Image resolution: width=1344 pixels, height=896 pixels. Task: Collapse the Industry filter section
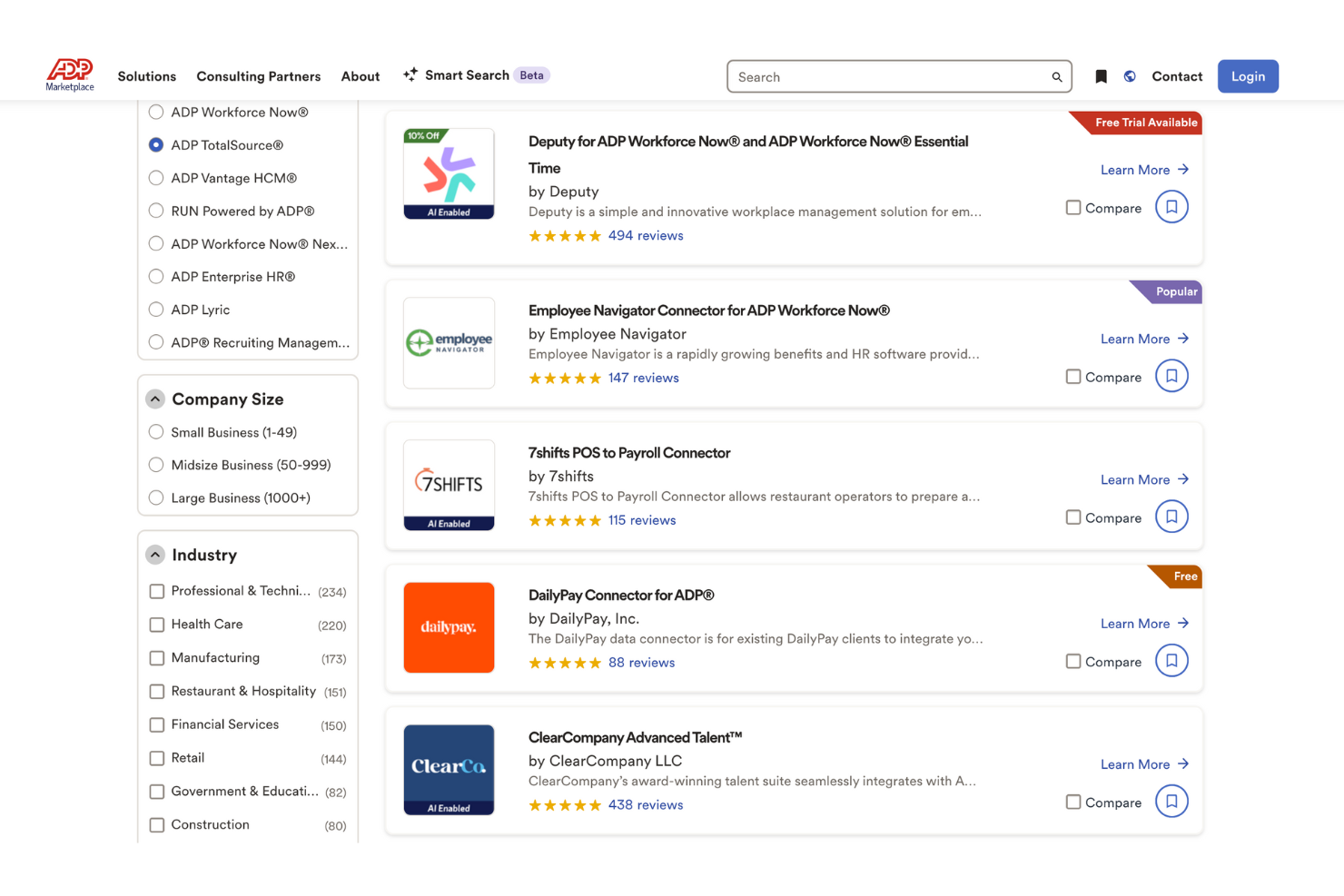coord(155,555)
